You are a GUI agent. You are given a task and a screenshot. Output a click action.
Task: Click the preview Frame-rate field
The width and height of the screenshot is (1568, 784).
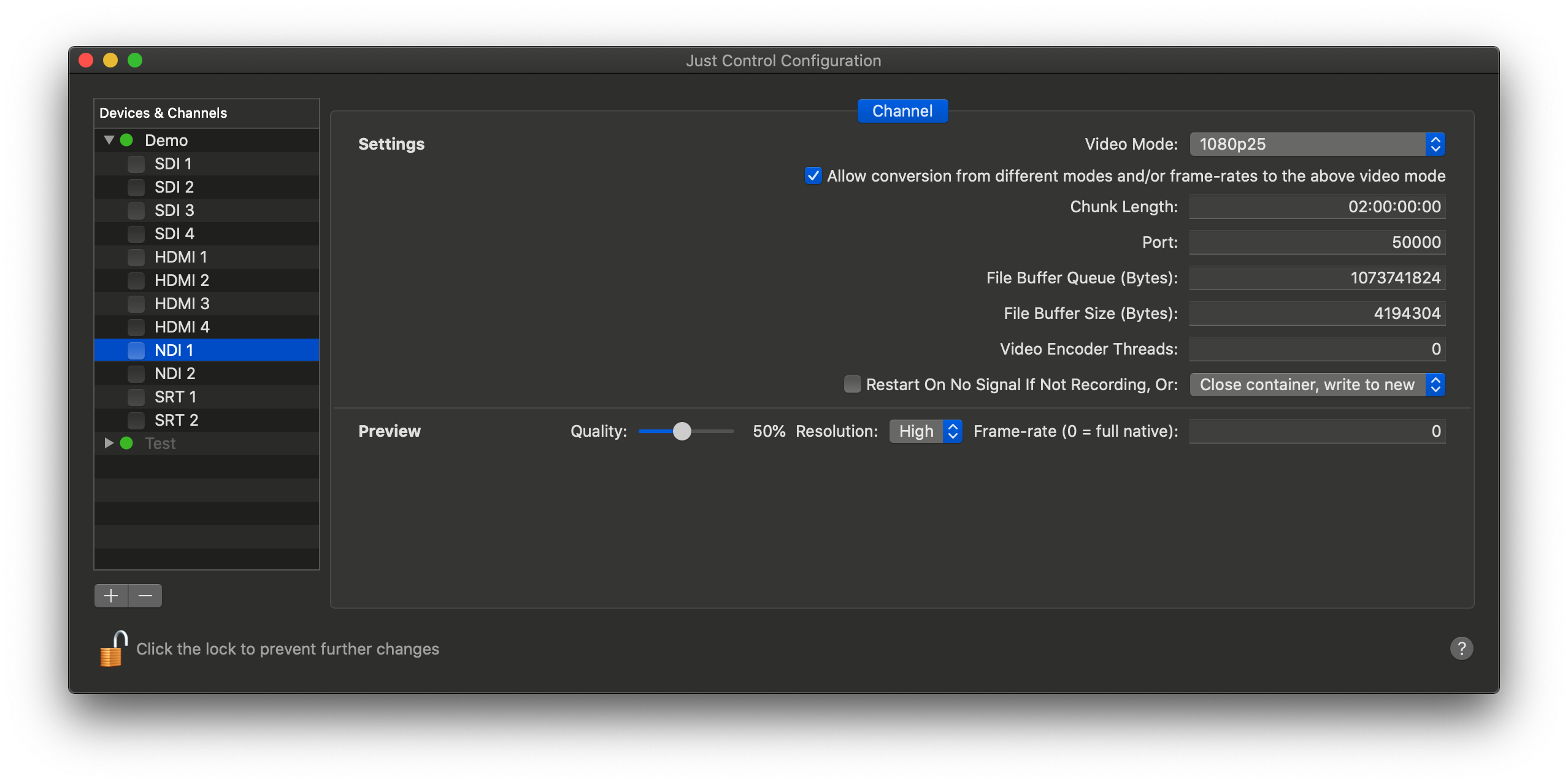click(x=1317, y=431)
